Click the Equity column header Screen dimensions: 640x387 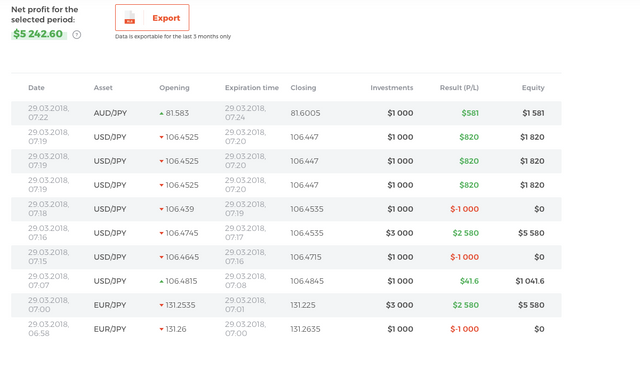coord(533,88)
